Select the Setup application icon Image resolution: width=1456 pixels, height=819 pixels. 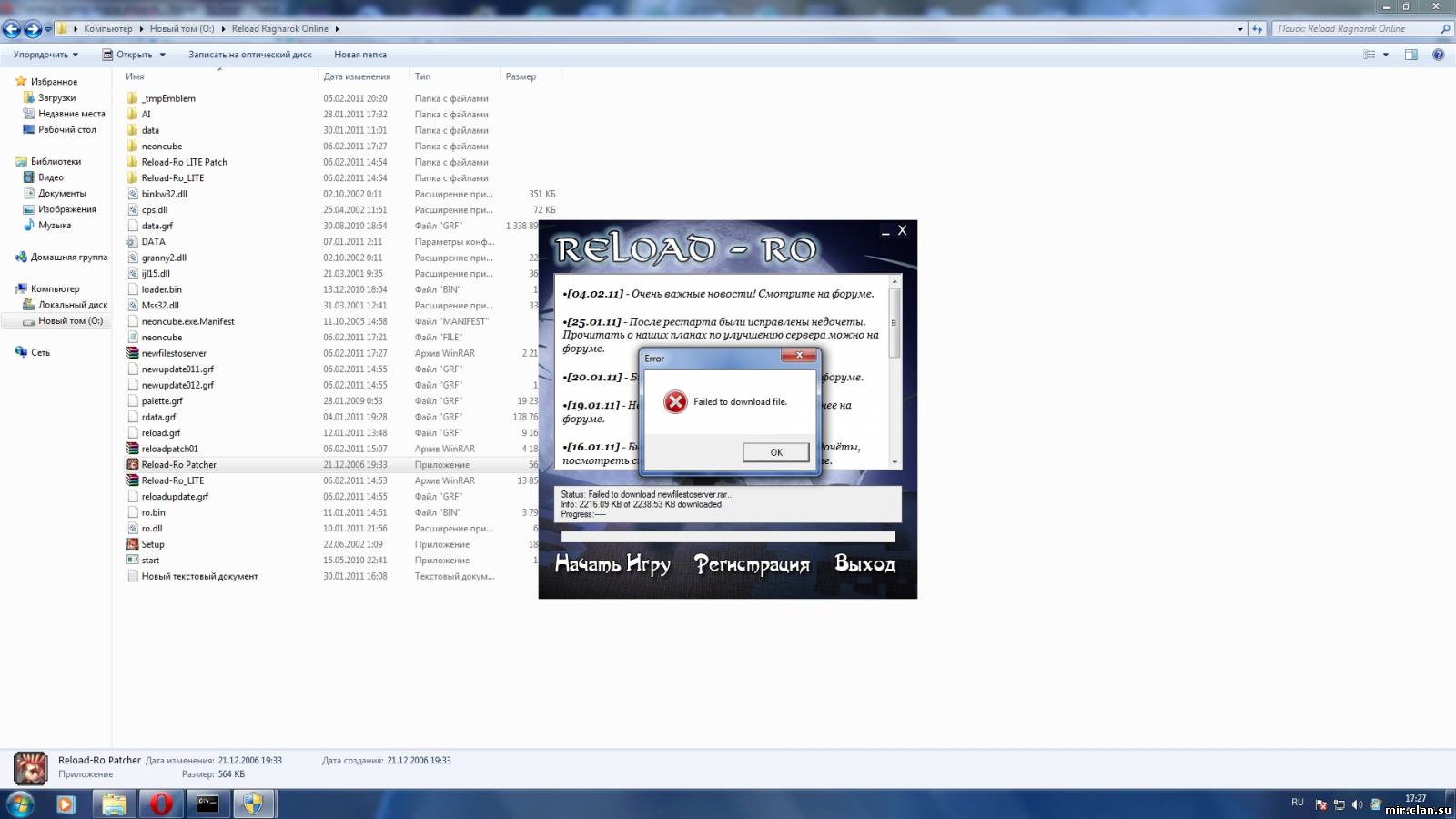pos(133,544)
